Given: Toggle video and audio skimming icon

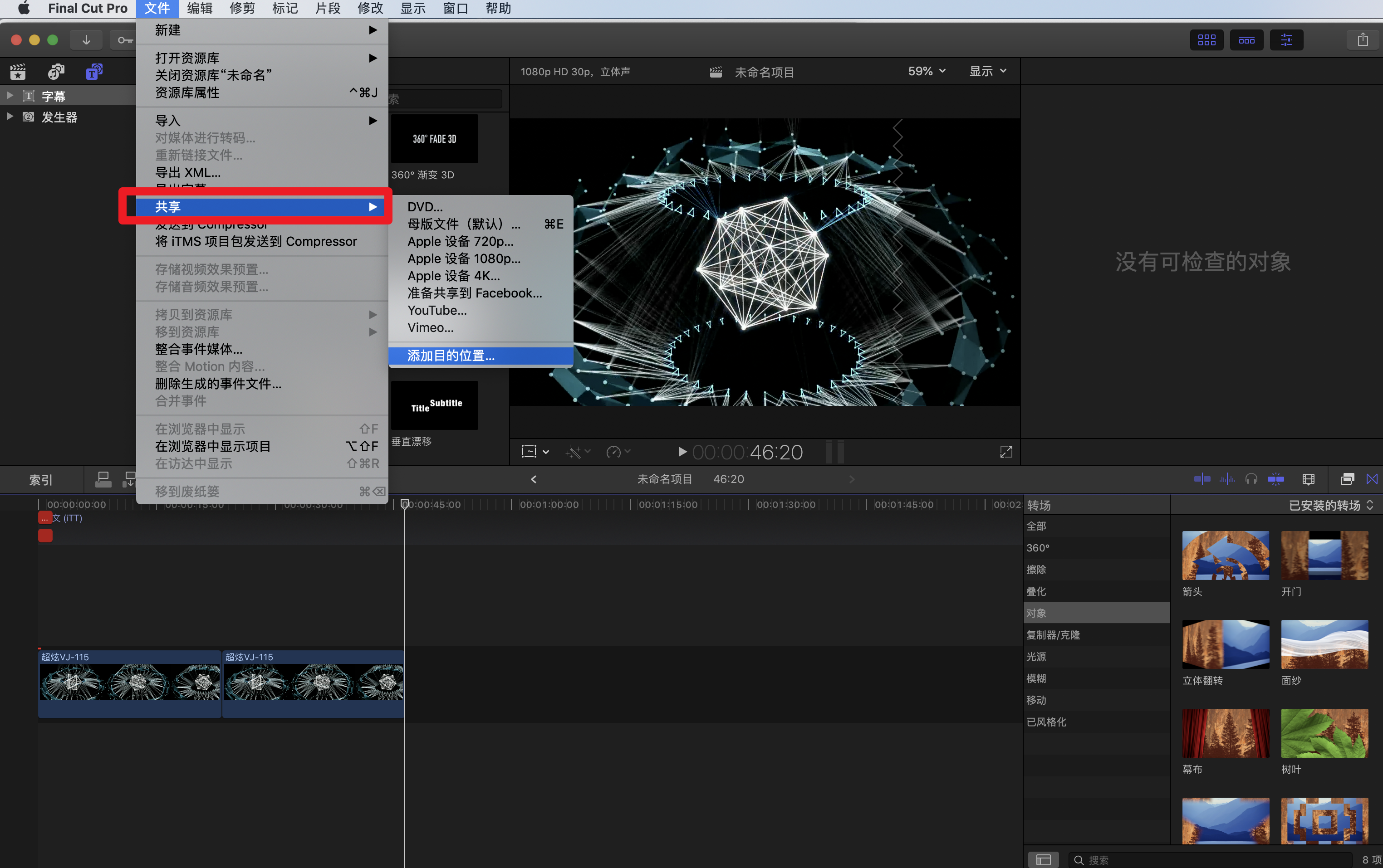Looking at the screenshot, I should point(1202,479).
